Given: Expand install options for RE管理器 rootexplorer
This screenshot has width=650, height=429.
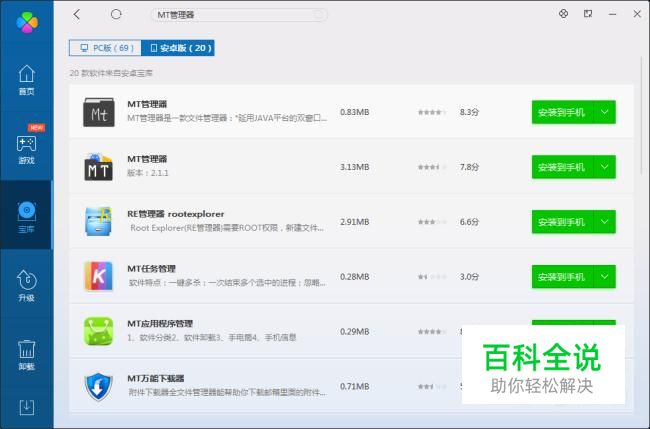Looking at the screenshot, I should pyautogui.click(x=605, y=222).
